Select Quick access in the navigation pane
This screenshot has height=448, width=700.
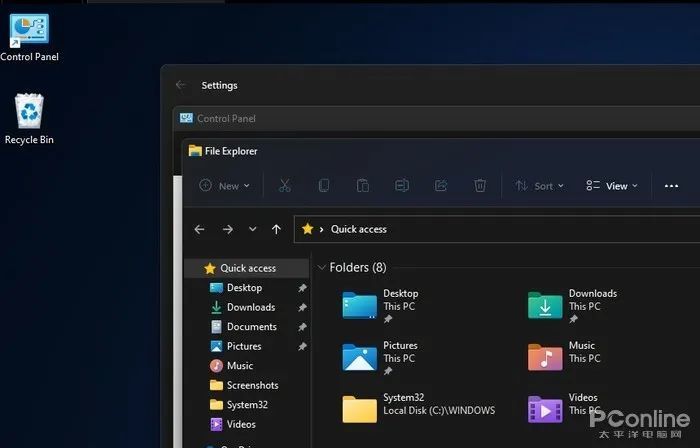tap(247, 268)
